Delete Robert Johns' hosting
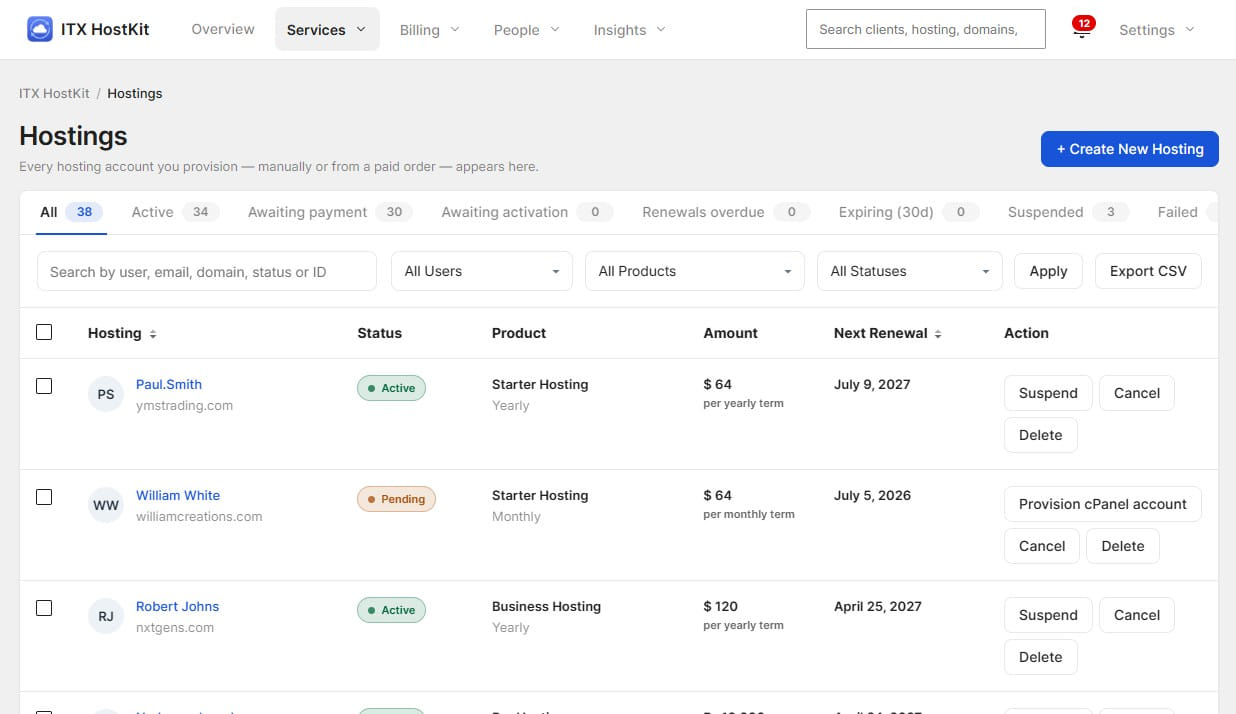 [x=1040, y=657]
